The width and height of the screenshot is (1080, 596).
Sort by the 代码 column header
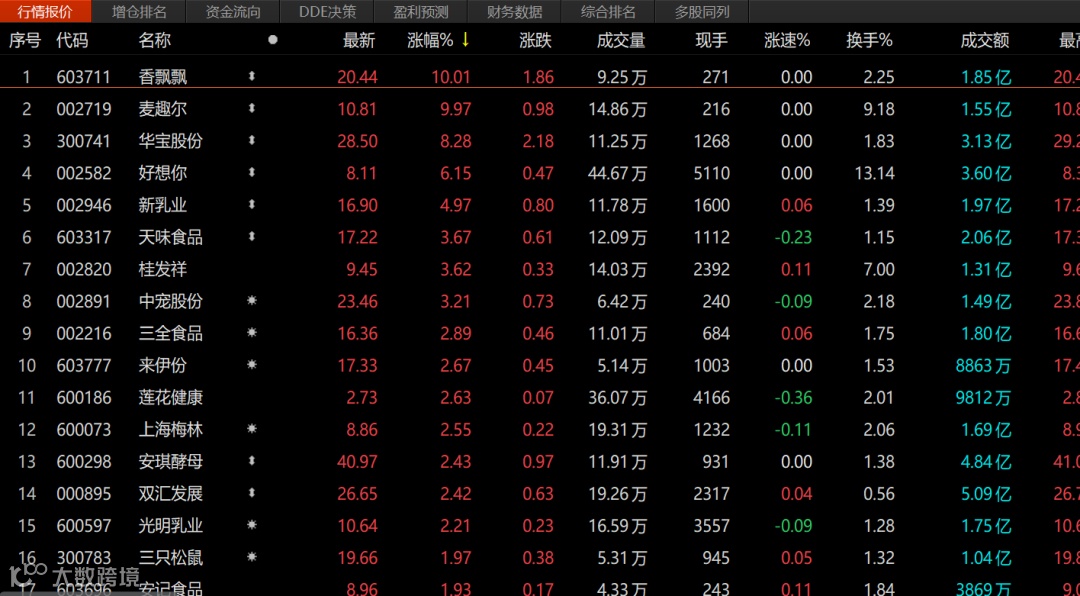[72, 41]
